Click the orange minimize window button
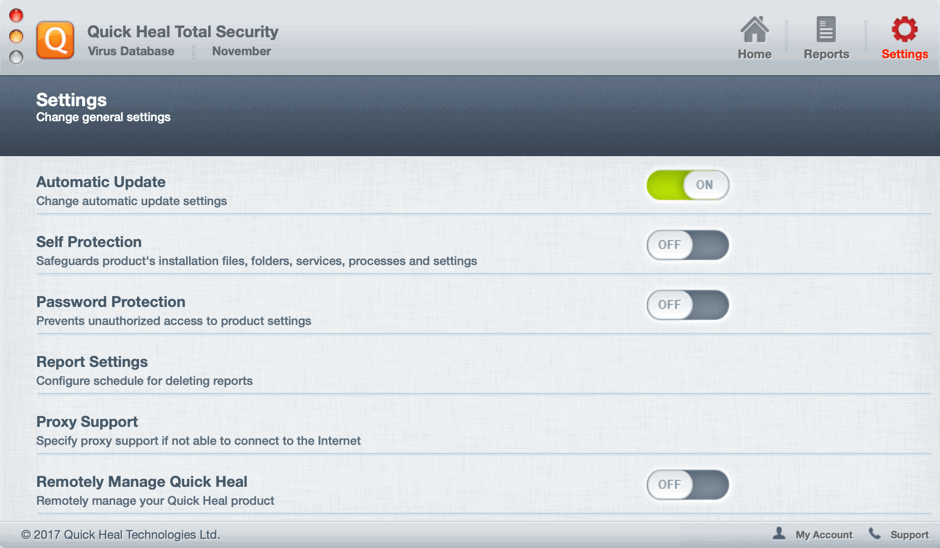Viewport: 940px width, 548px height. (x=16, y=36)
